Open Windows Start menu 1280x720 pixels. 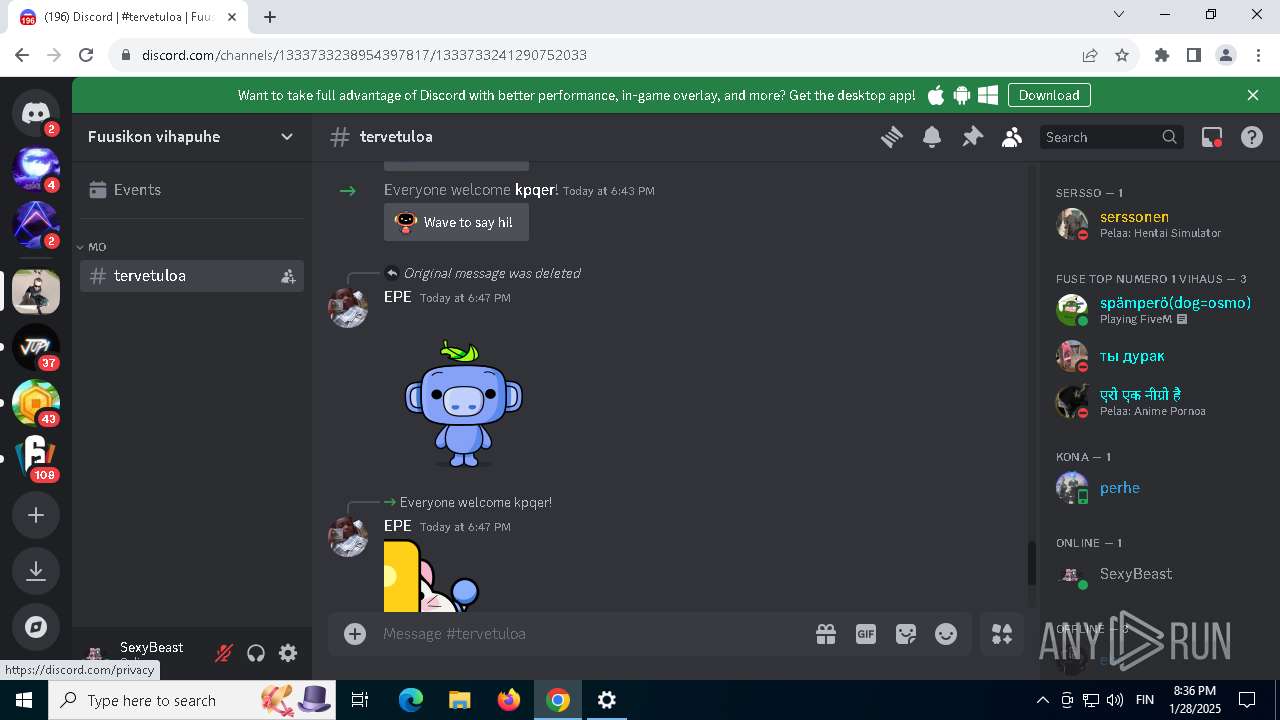coord(24,700)
